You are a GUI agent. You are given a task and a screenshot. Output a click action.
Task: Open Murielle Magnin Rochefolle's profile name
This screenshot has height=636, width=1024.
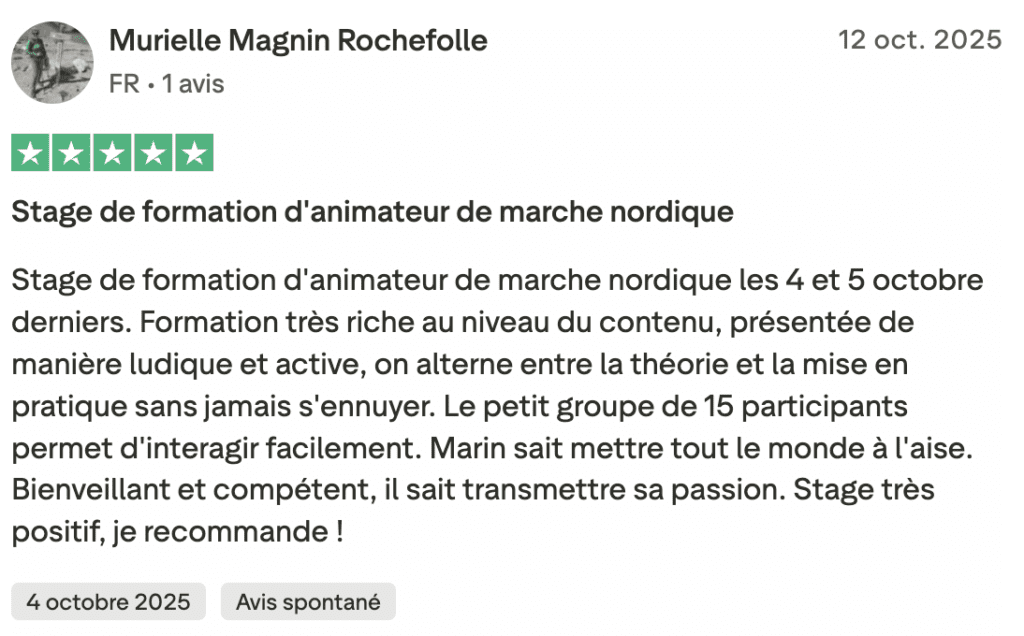(298, 41)
